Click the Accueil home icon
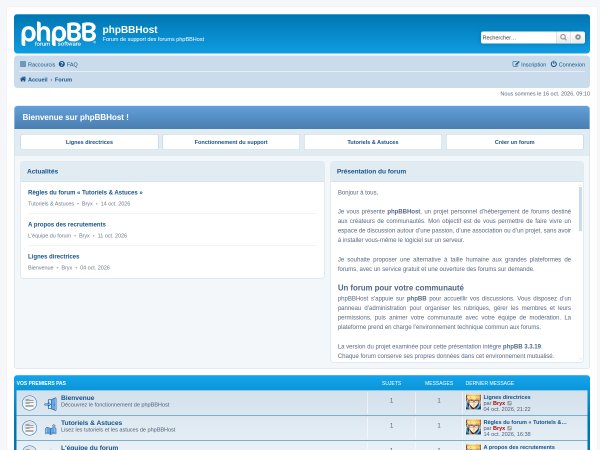This screenshot has width=600, height=450. coord(23,79)
